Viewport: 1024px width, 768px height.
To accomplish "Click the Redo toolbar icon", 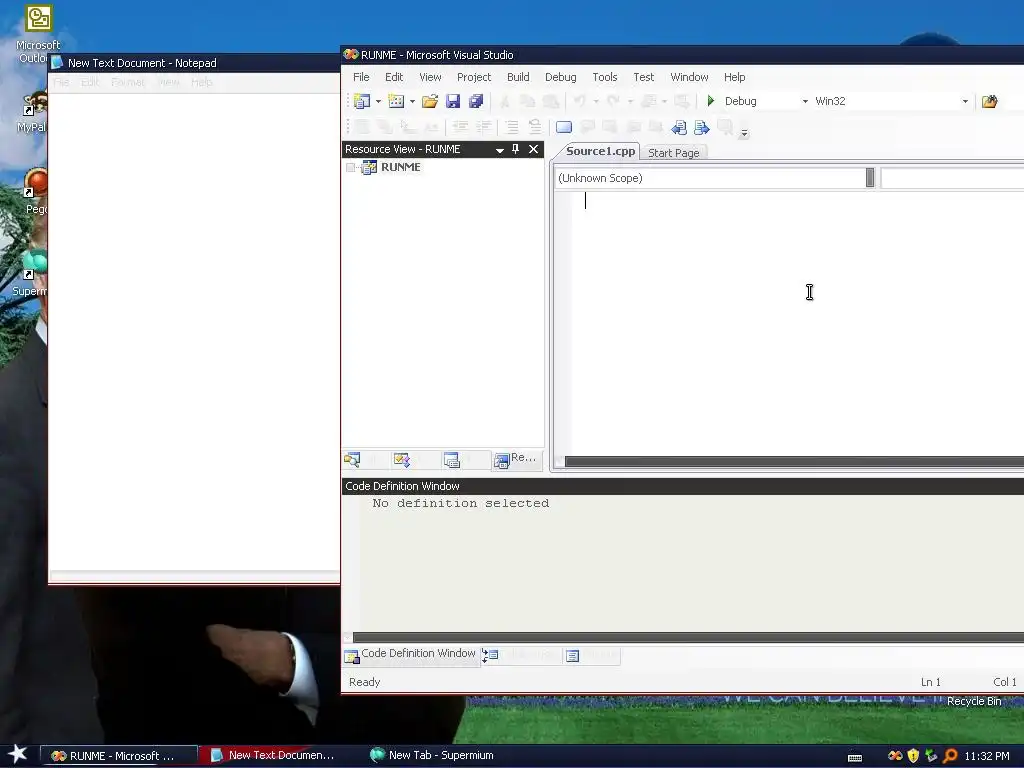I will [x=613, y=101].
